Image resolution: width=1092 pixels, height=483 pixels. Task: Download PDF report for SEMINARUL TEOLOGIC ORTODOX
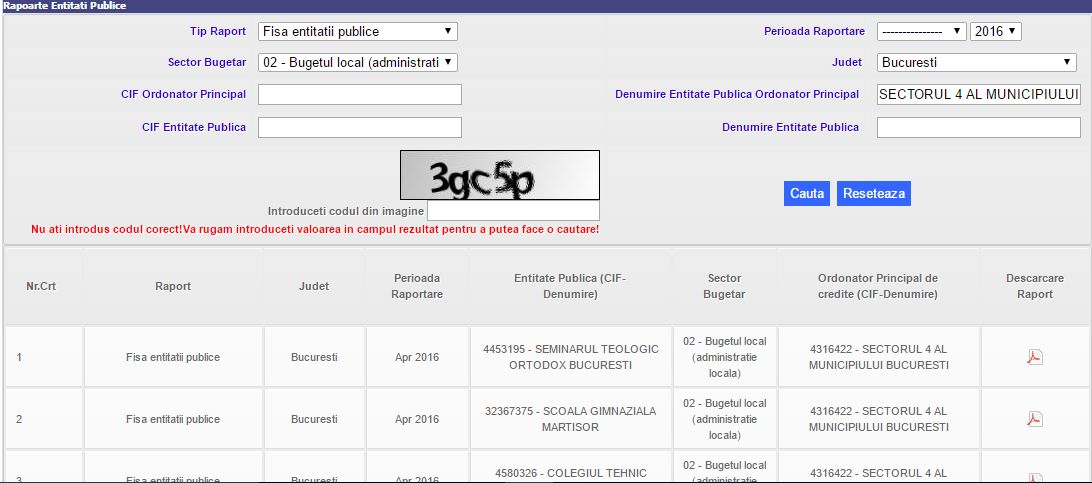click(1035, 357)
